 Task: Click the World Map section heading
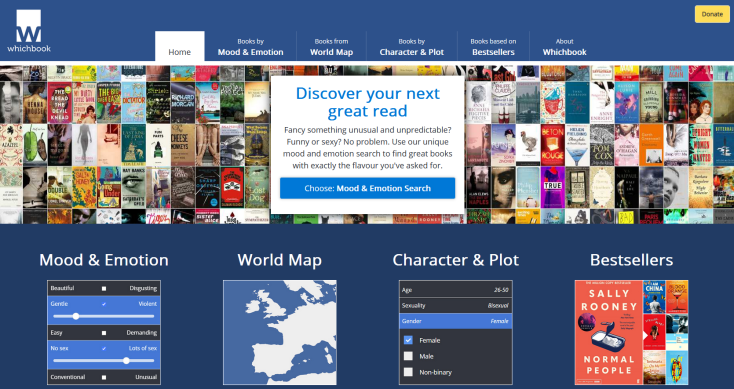coord(279,260)
